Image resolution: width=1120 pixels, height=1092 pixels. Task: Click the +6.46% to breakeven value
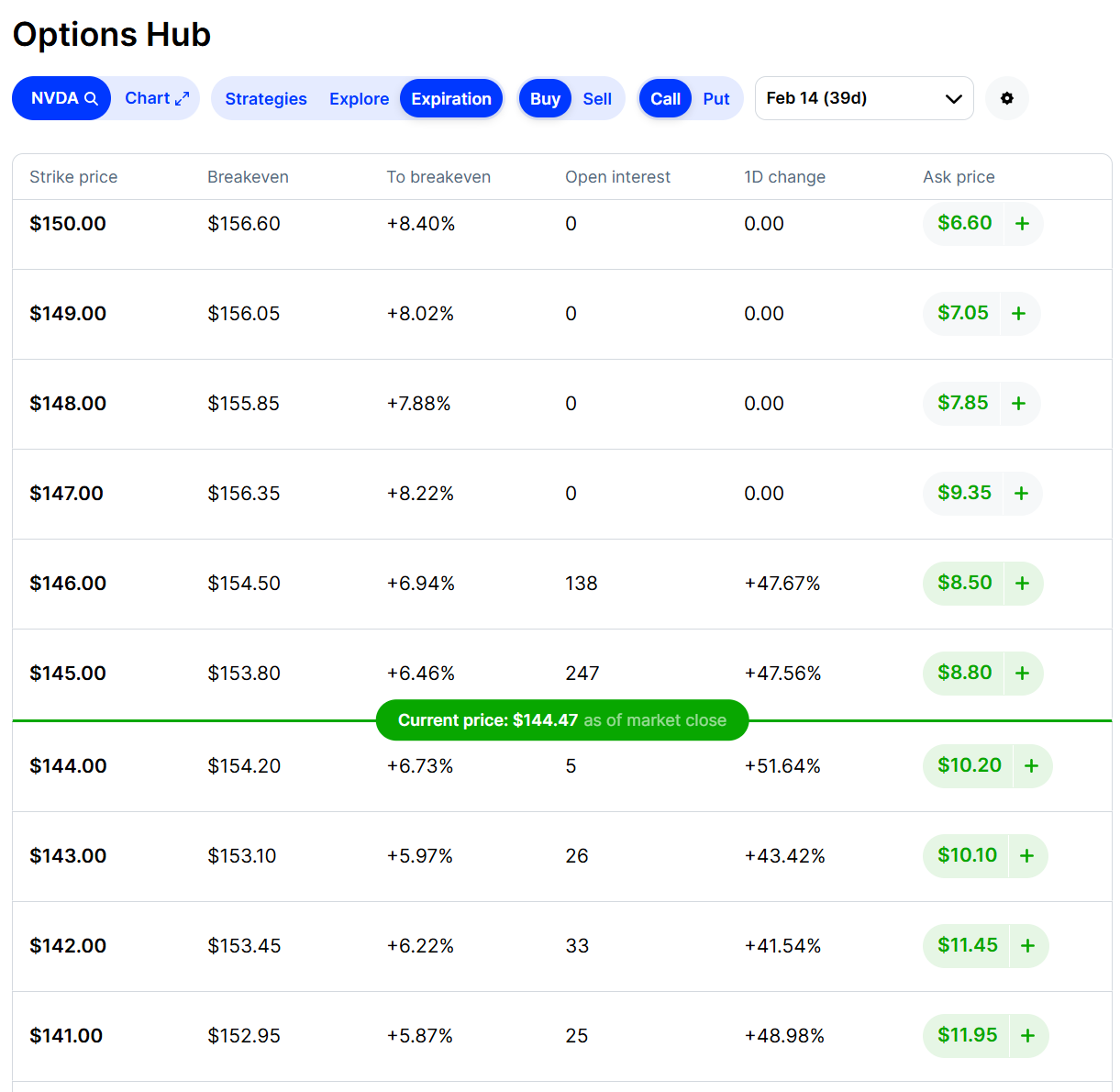(421, 673)
